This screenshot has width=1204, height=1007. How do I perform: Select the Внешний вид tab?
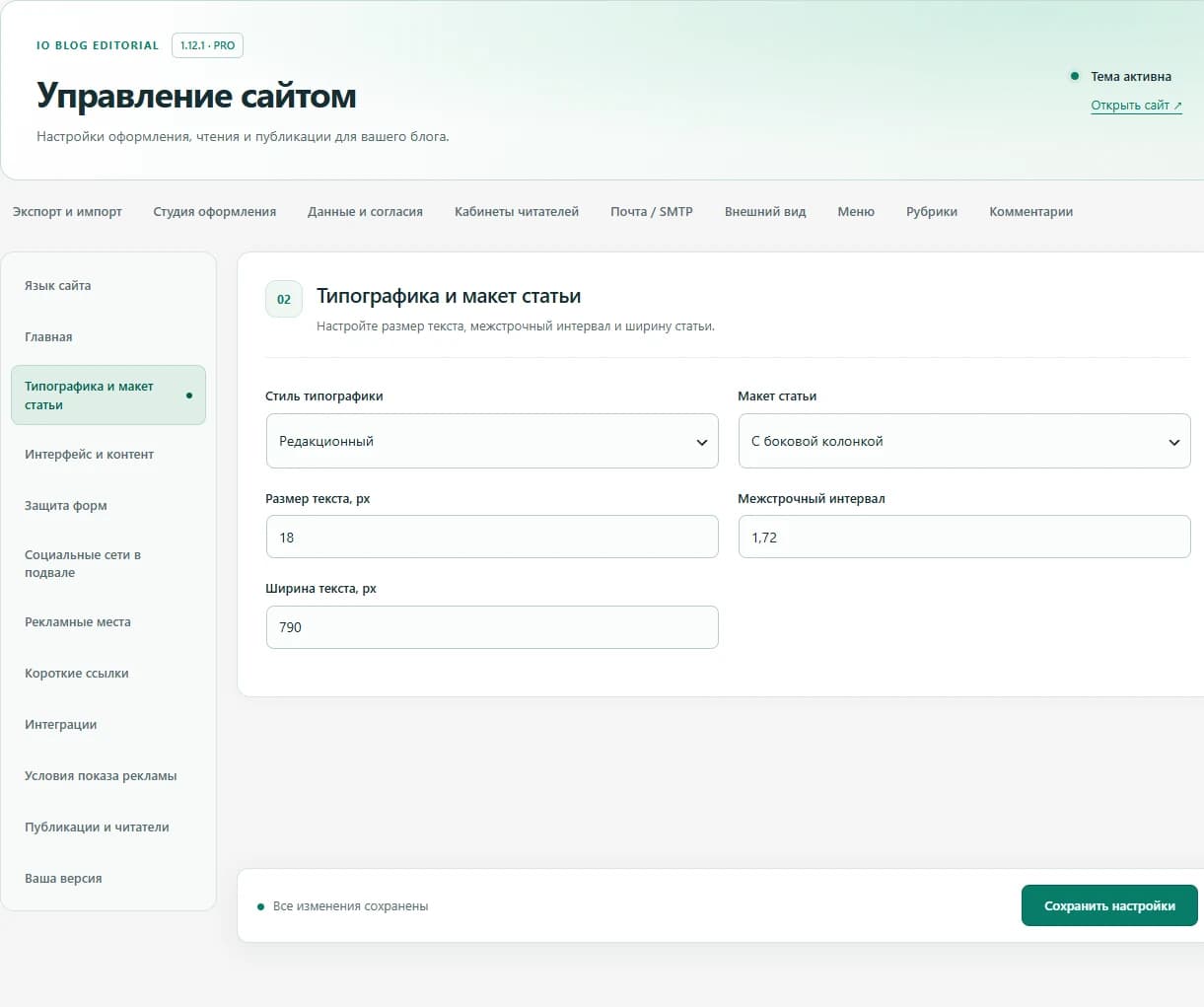pyautogui.click(x=765, y=211)
